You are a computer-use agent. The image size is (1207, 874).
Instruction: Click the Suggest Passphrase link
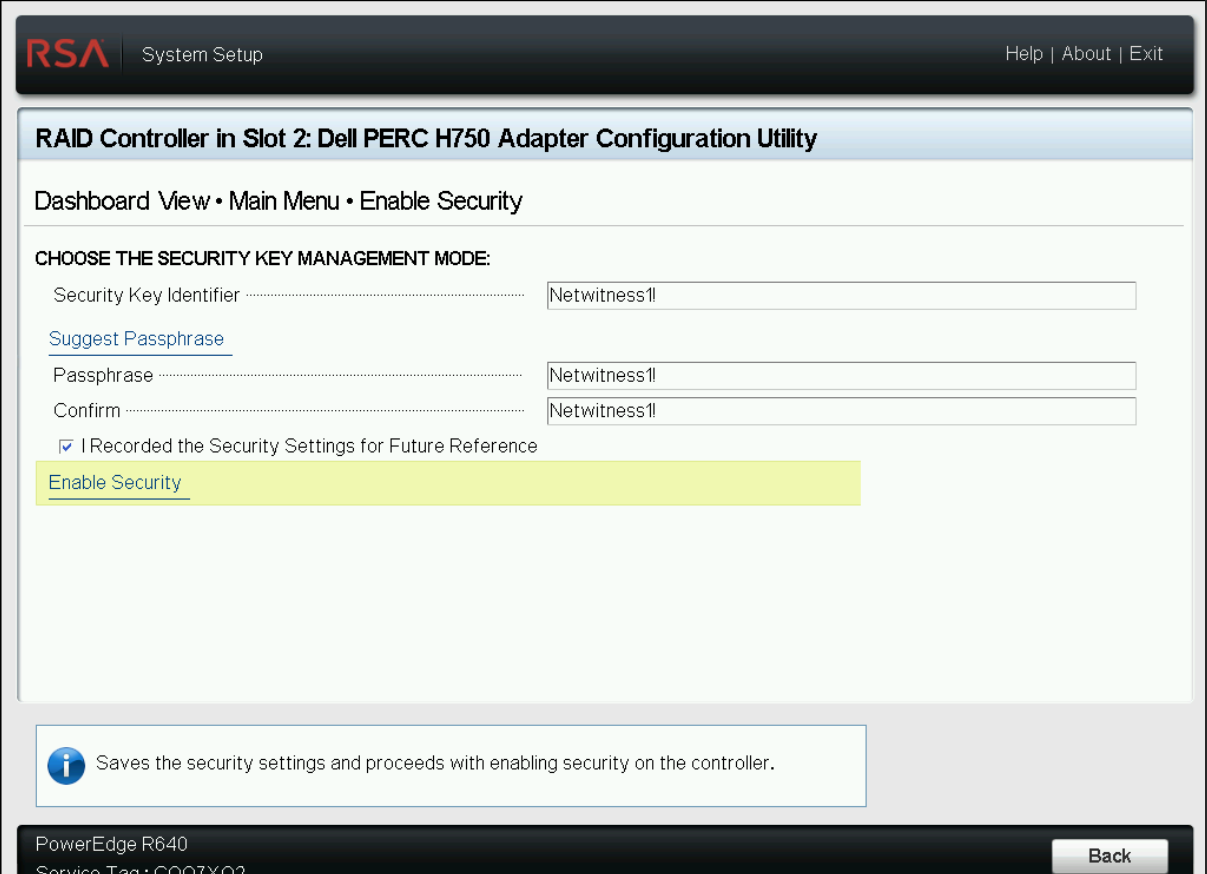point(136,339)
